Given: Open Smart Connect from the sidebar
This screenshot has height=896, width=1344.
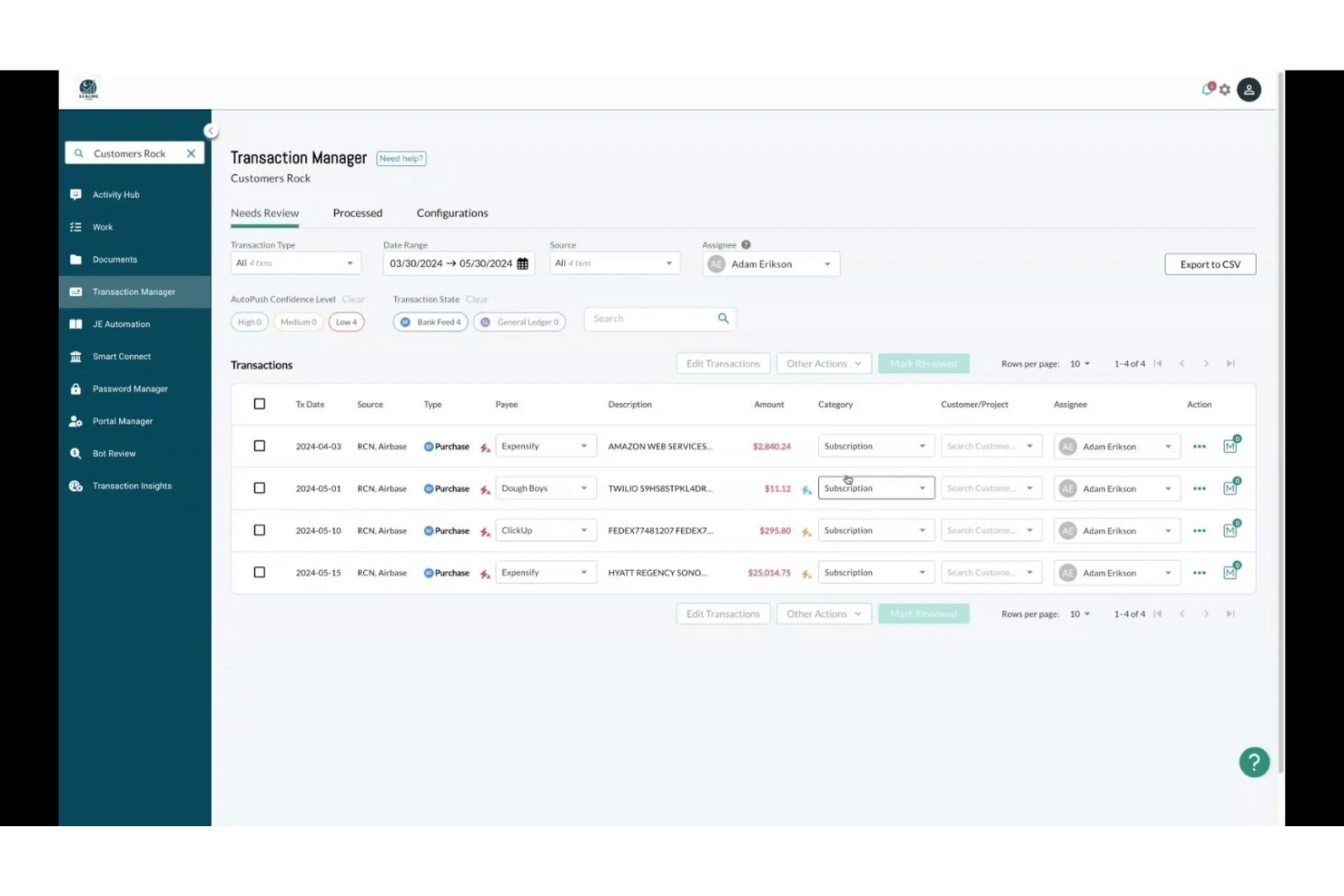Looking at the screenshot, I should [121, 356].
